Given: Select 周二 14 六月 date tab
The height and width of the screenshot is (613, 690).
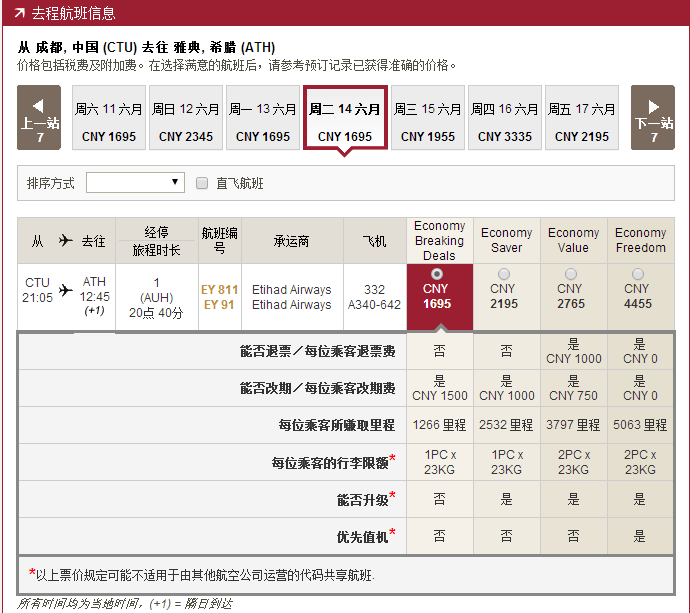Looking at the screenshot, I should pyautogui.click(x=345, y=117).
